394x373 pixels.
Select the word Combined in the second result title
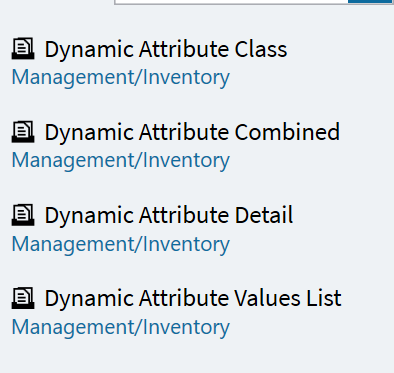pos(287,132)
